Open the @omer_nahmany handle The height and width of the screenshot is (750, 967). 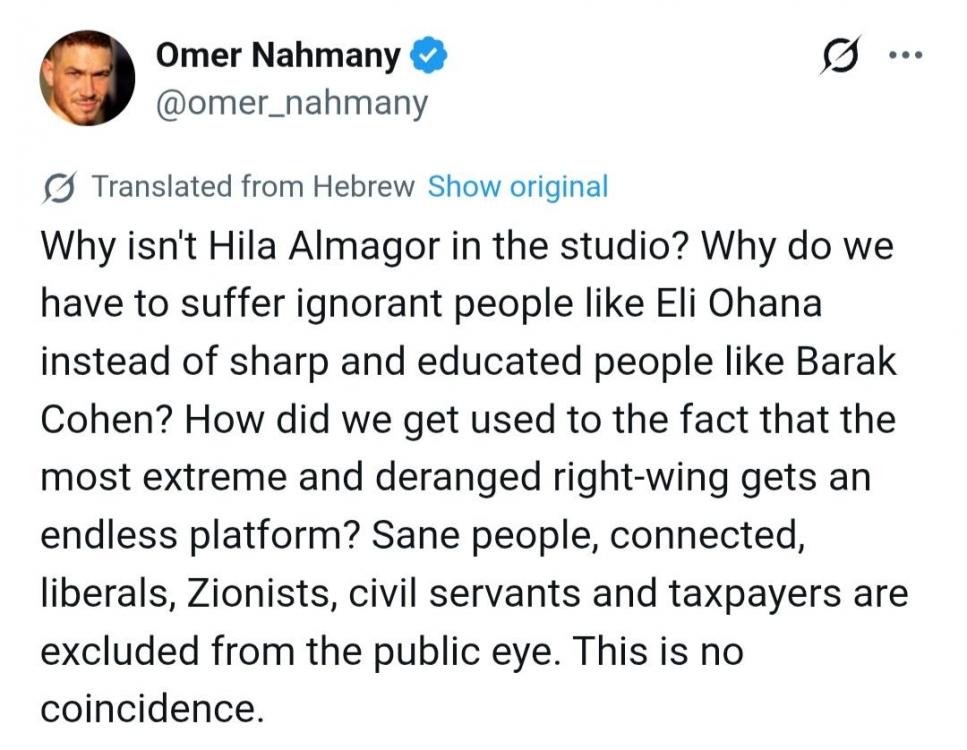click(292, 103)
